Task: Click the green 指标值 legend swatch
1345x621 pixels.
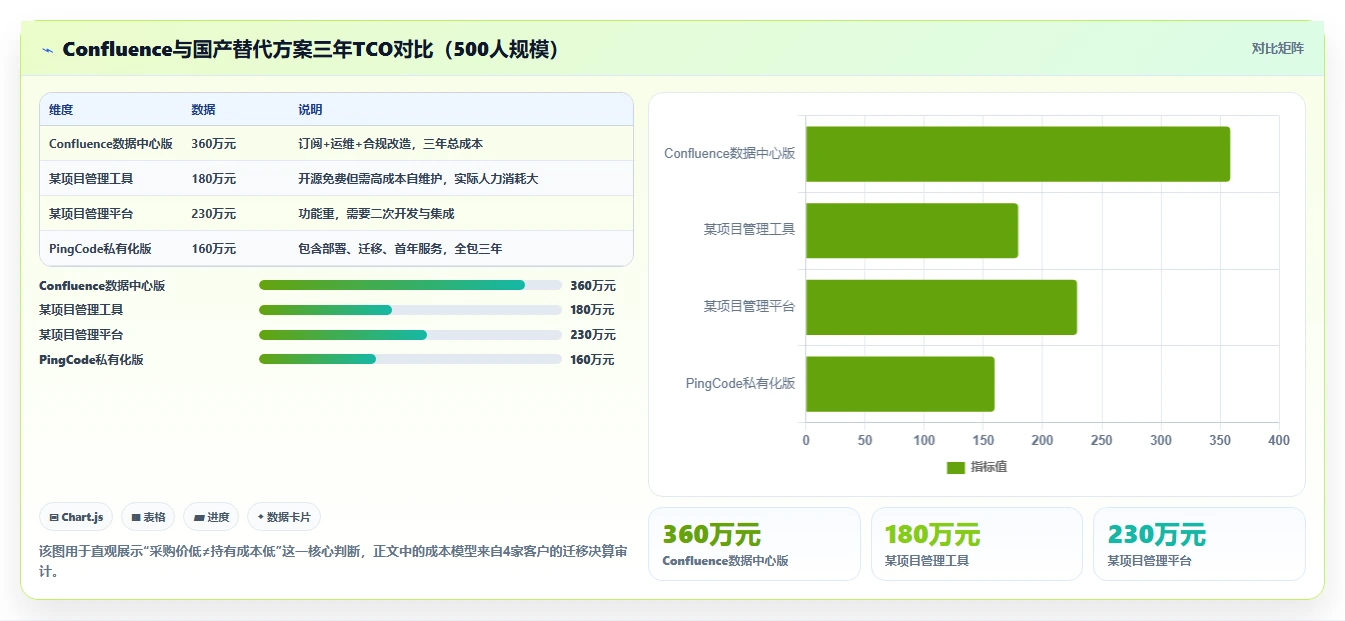Action: (x=955, y=468)
